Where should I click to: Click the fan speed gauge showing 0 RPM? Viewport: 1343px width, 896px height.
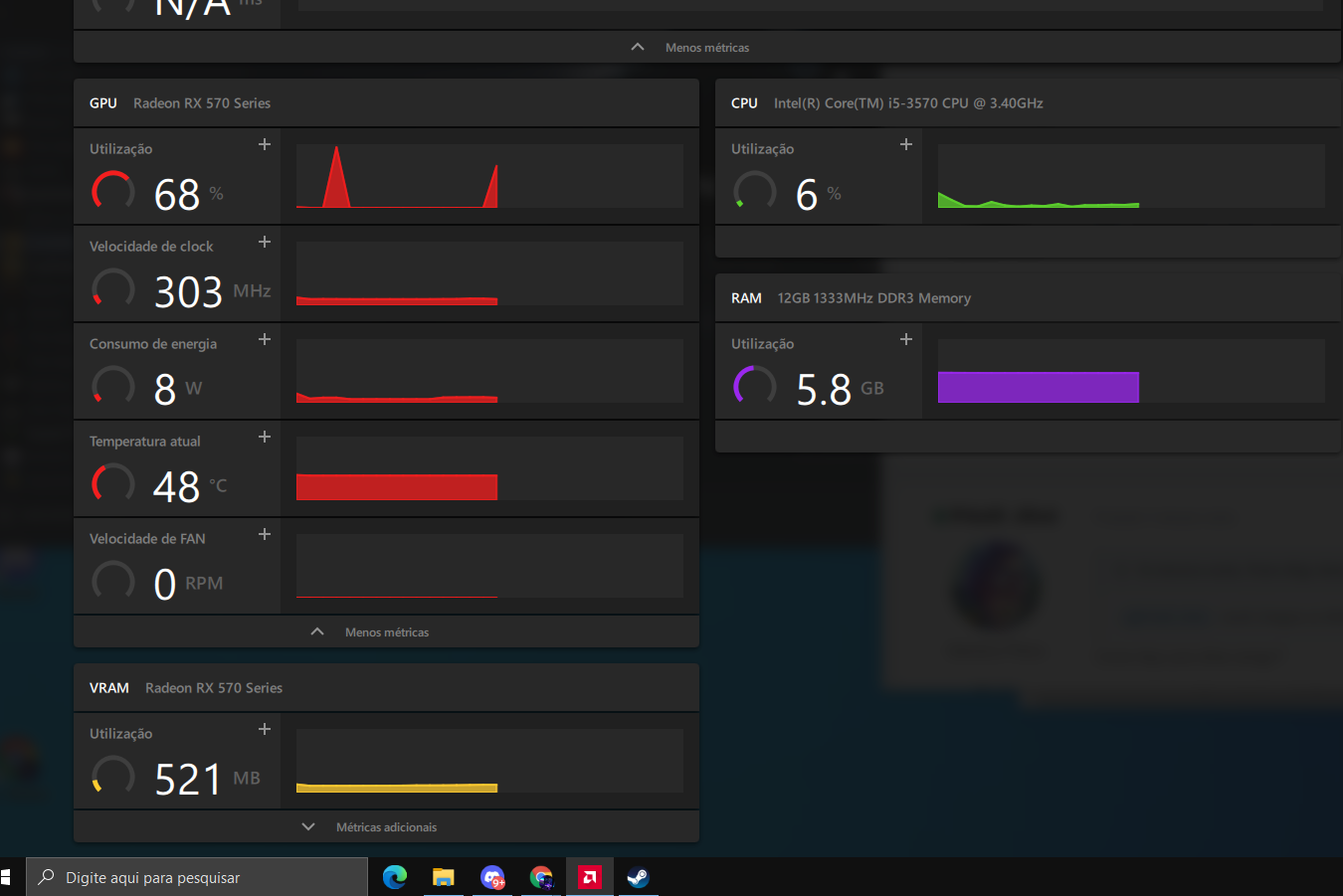113,581
